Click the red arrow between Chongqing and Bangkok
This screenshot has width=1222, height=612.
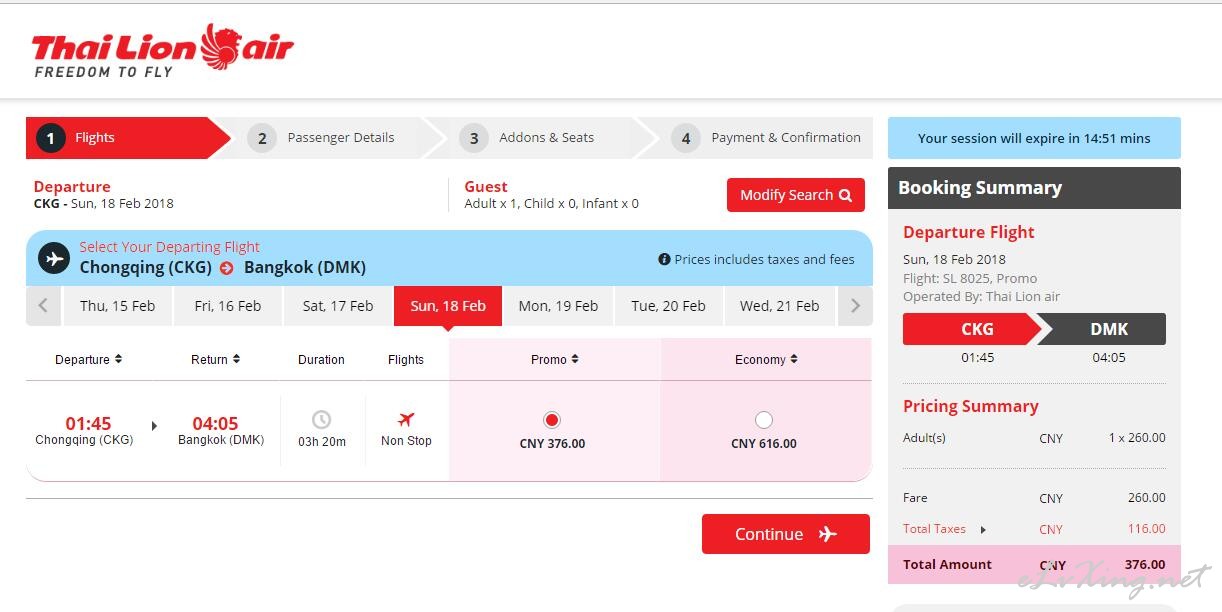tap(227, 268)
